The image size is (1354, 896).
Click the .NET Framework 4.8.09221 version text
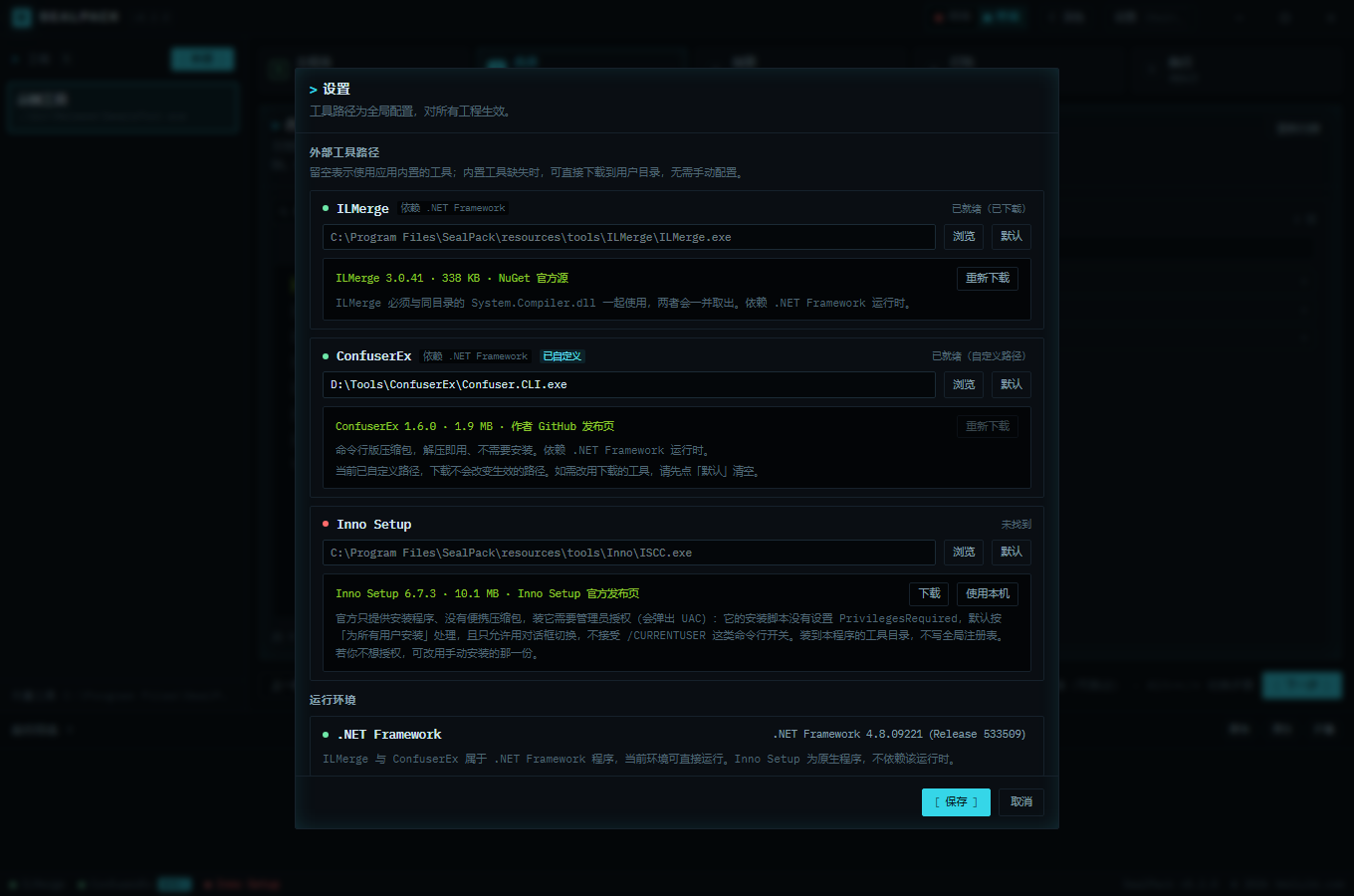coord(899,735)
